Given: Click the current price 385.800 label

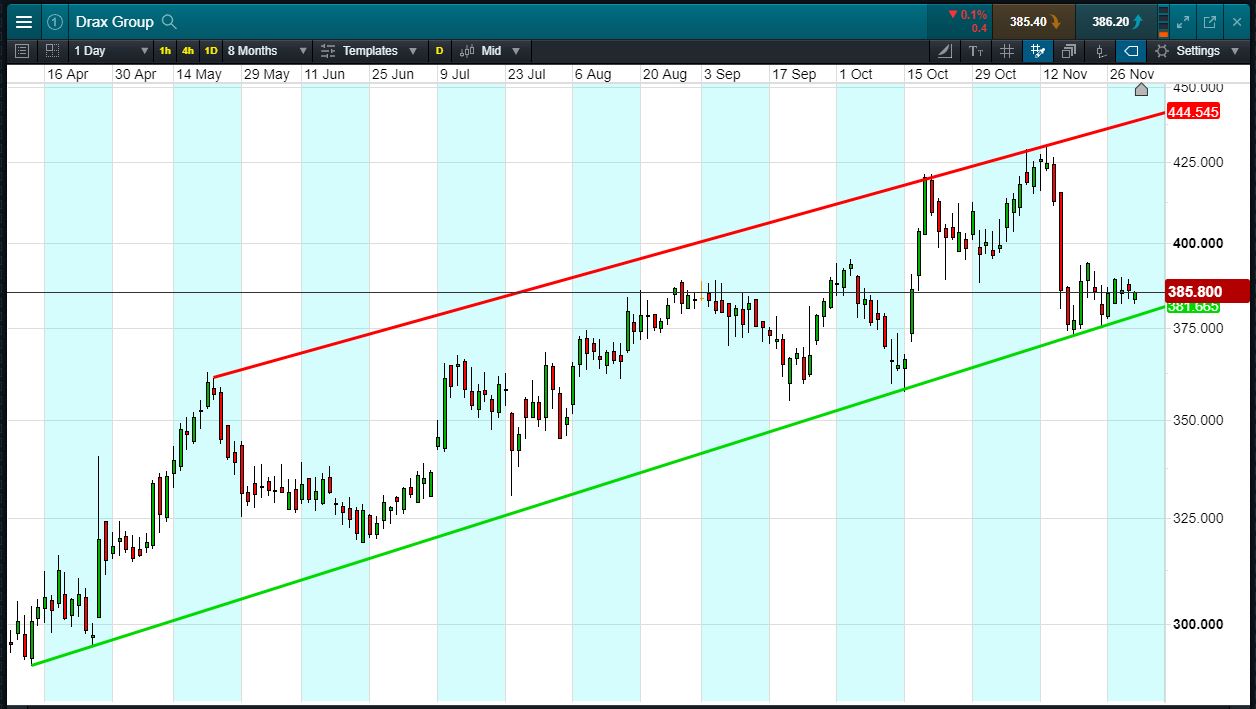Looking at the screenshot, I should pyautogui.click(x=1207, y=292).
